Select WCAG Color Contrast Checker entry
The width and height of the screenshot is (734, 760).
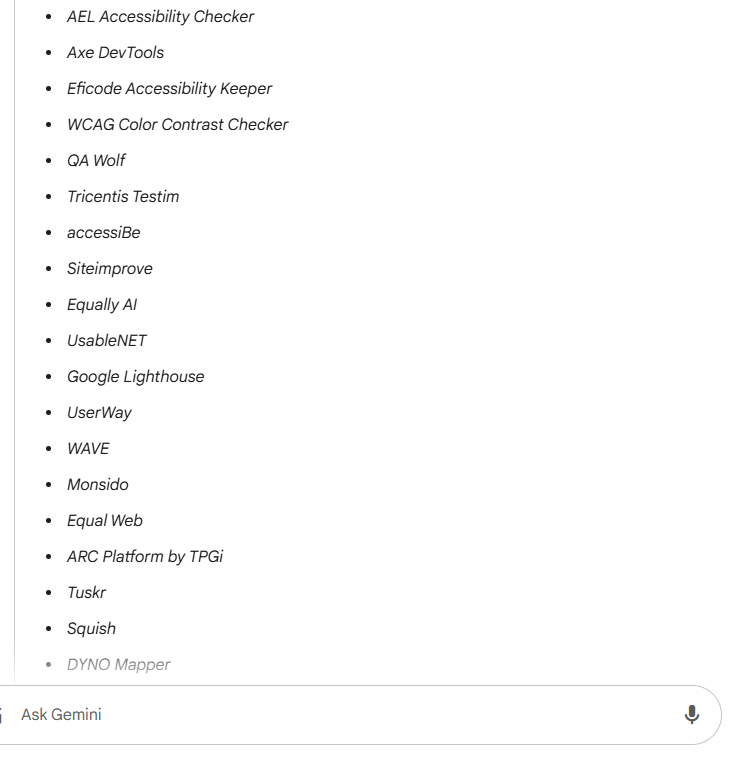[177, 125]
